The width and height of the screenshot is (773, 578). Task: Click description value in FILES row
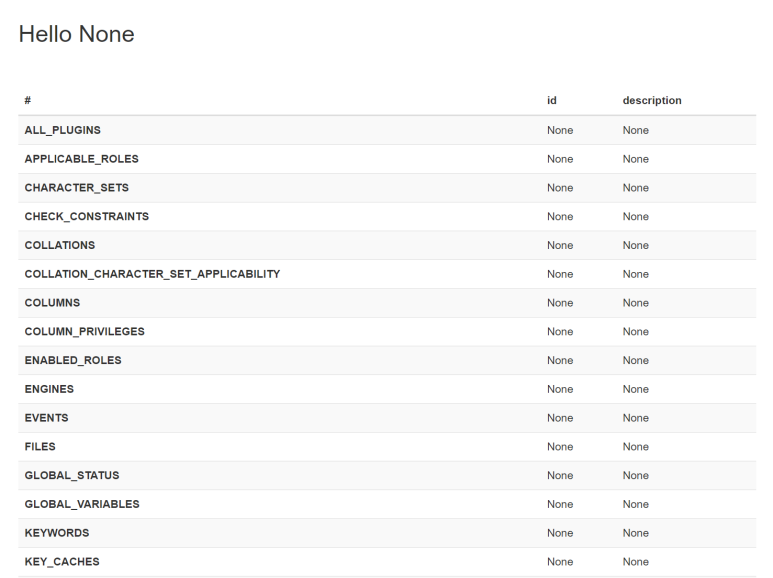(635, 447)
